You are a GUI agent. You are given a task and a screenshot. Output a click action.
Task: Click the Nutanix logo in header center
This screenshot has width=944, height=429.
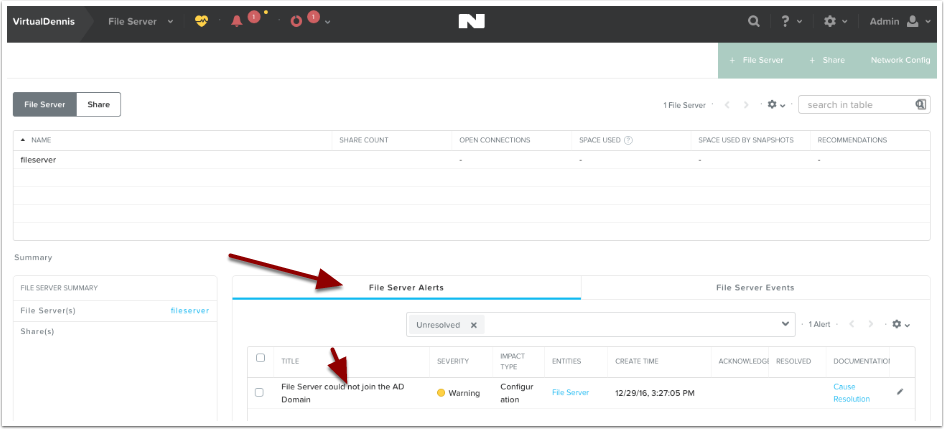pos(471,21)
